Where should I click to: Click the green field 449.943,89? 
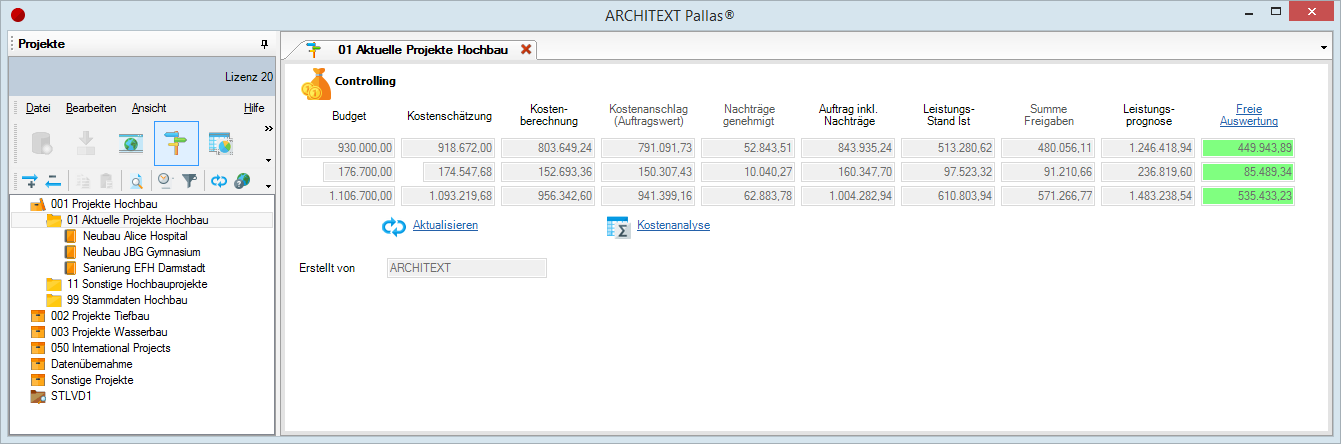tap(1249, 147)
